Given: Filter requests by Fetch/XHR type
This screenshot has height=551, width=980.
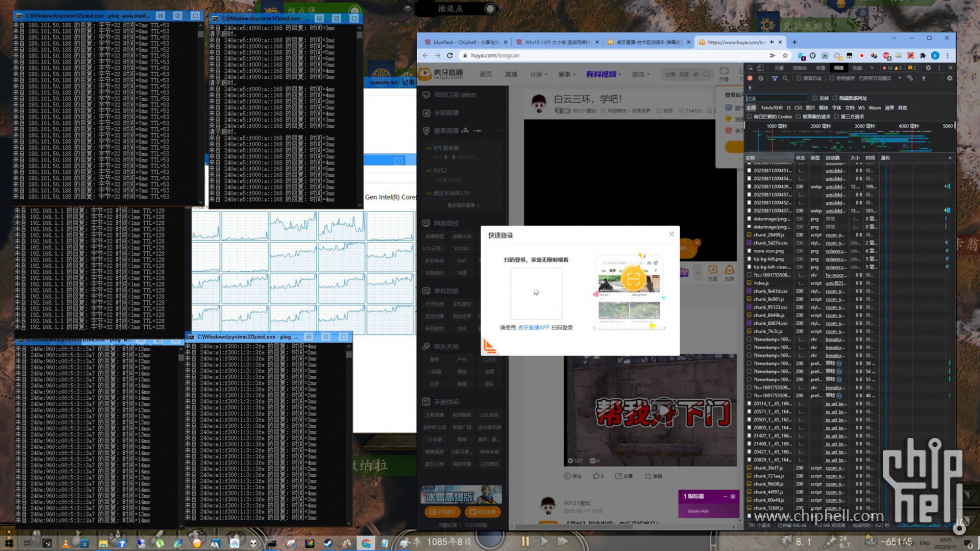Looking at the screenshot, I should pos(772,108).
